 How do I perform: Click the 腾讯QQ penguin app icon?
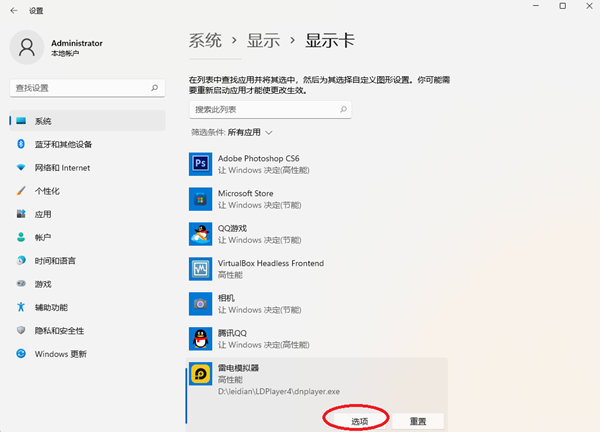click(201, 339)
